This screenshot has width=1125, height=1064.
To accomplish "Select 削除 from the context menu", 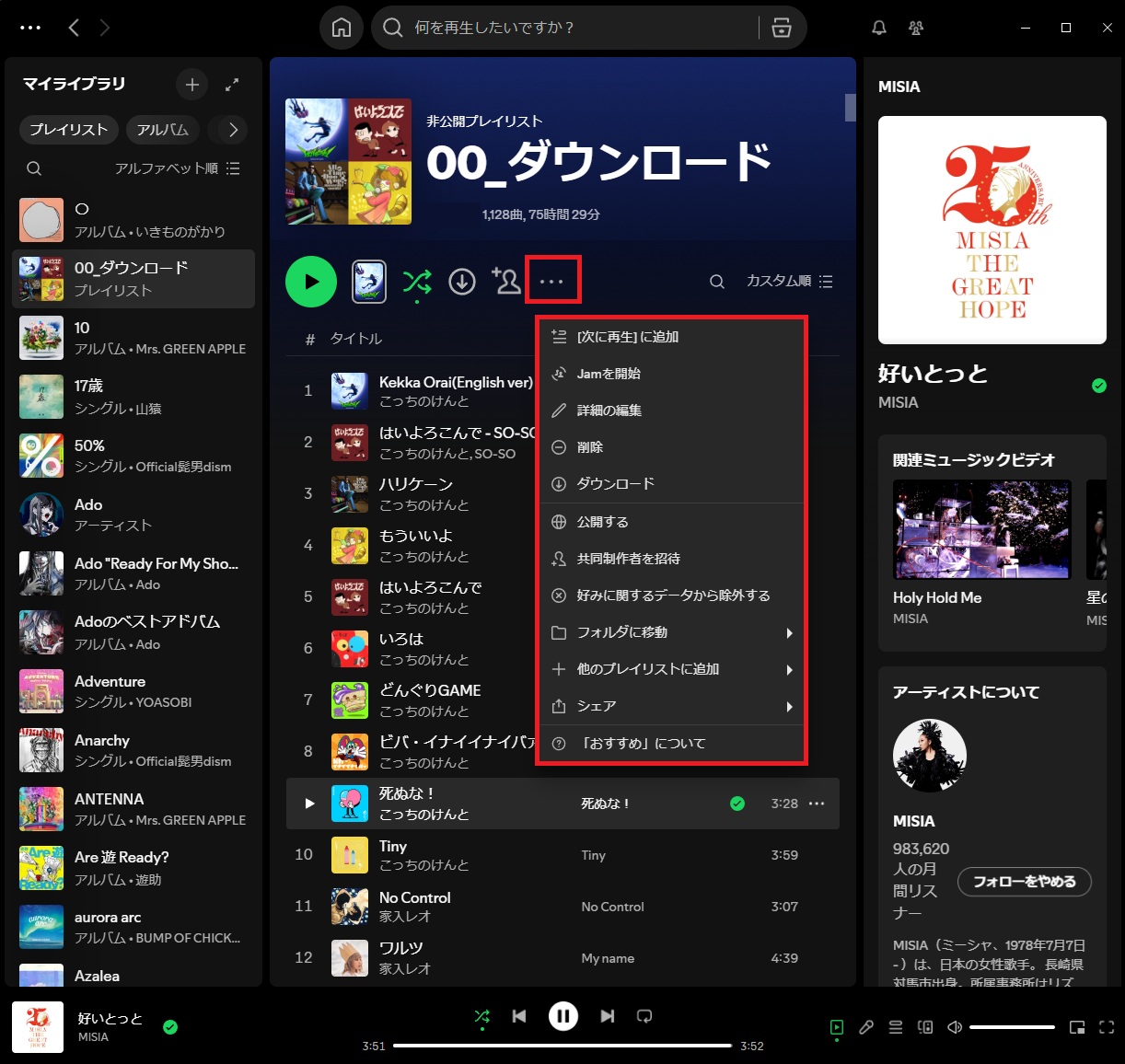I will pos(672,447).
